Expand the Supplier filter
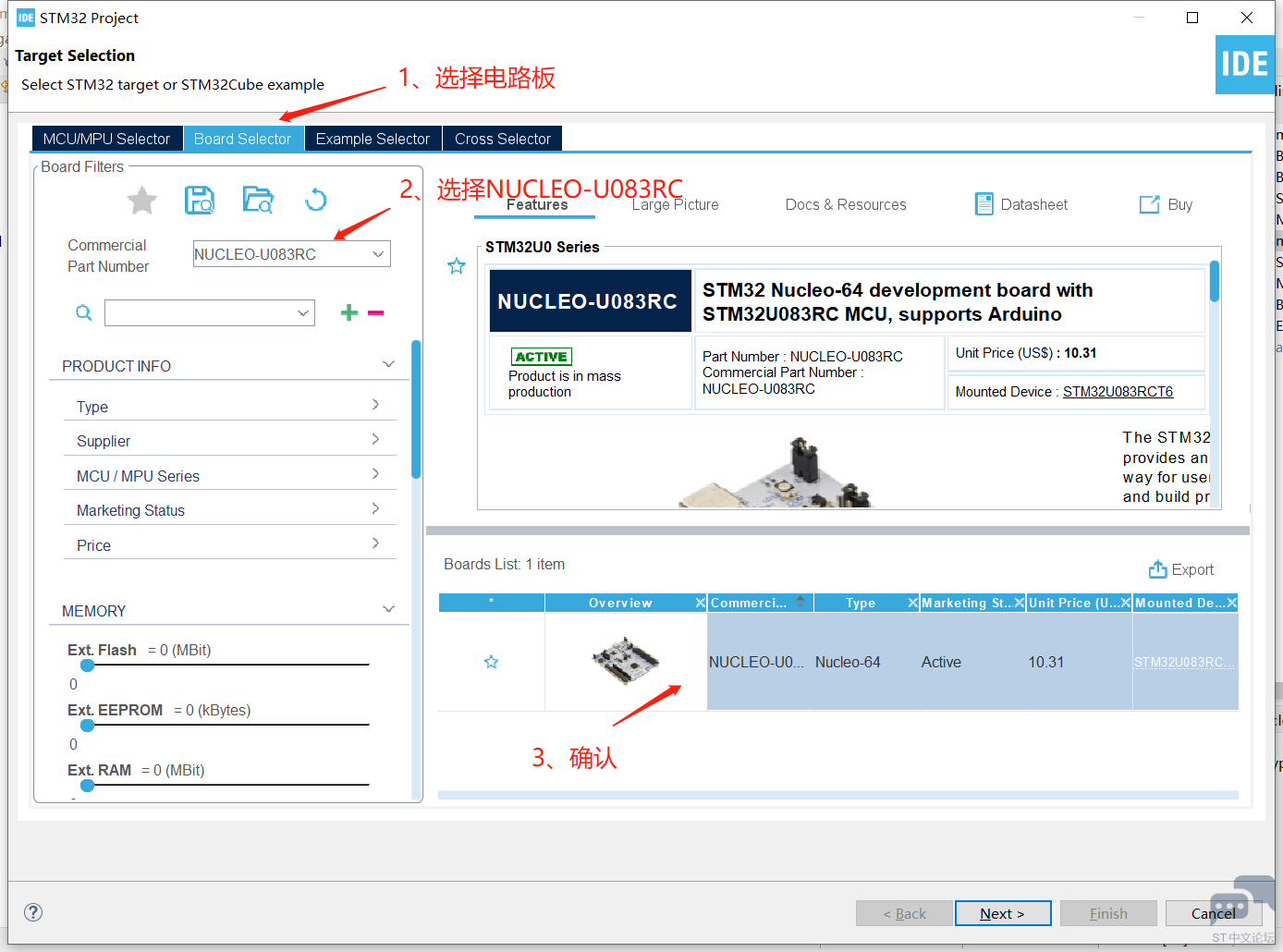 click(x=375, y=439)
